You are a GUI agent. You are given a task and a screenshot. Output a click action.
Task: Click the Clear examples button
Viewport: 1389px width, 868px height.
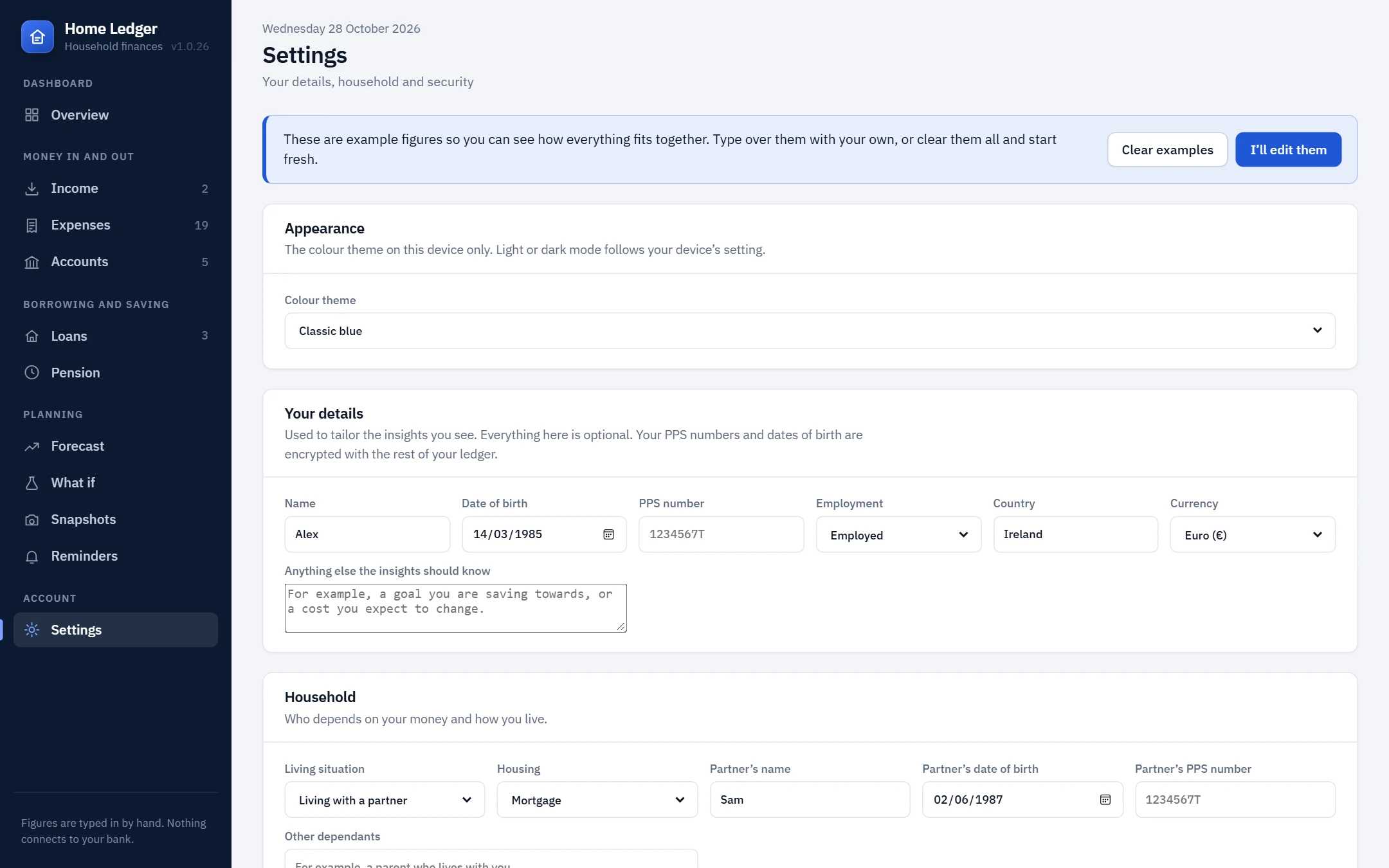[x=1167, y=150]
